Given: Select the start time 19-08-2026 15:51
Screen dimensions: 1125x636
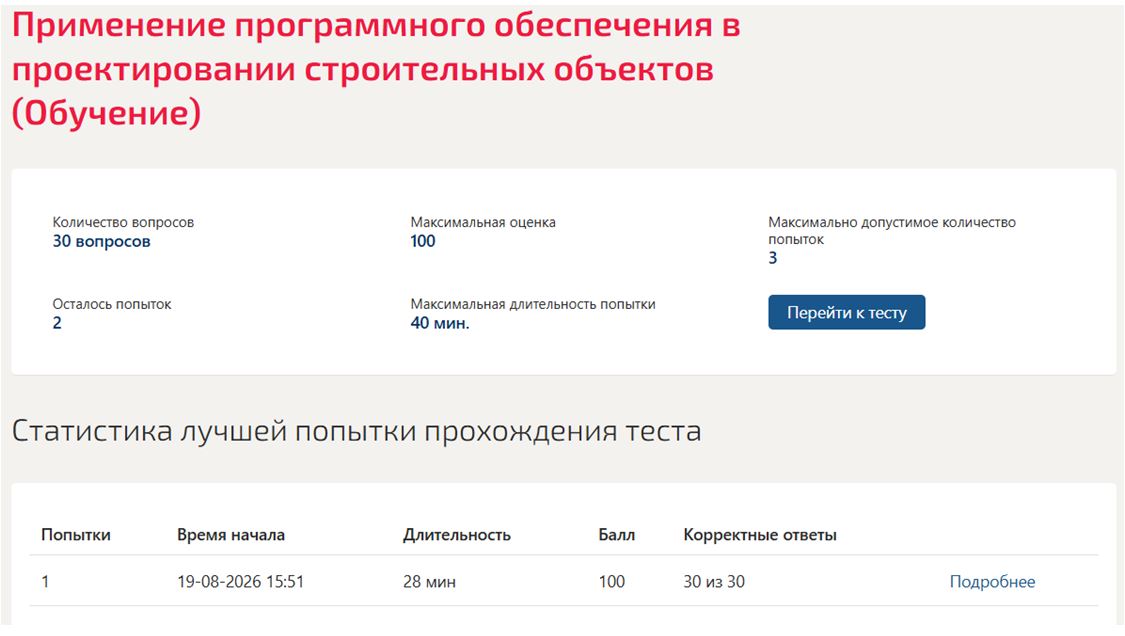Looking at the screenshot, I should click(241, 581).
